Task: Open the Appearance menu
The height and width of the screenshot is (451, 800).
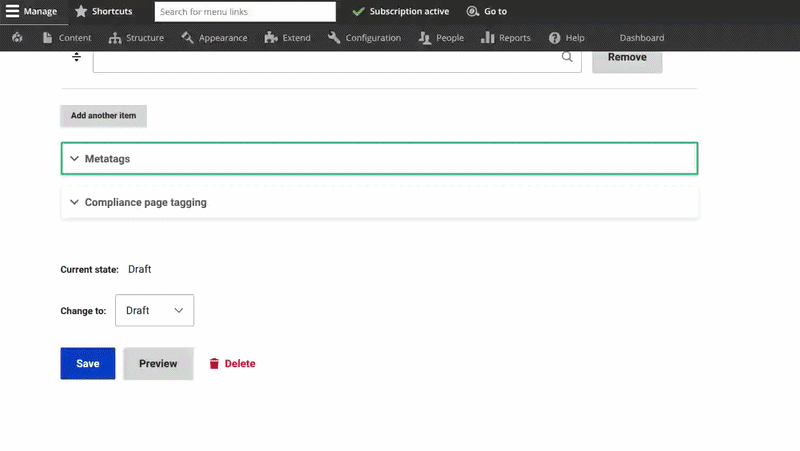Action: coord(223,38)
